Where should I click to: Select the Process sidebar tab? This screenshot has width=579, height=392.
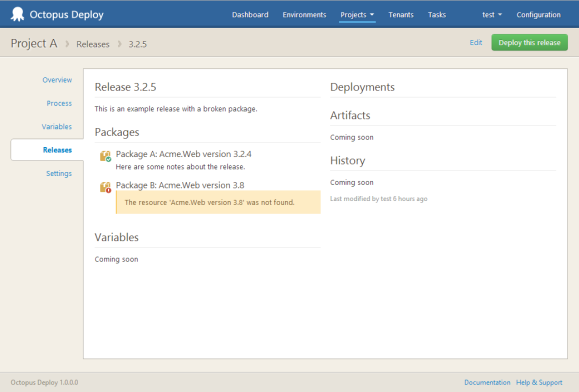click(59, 103)
